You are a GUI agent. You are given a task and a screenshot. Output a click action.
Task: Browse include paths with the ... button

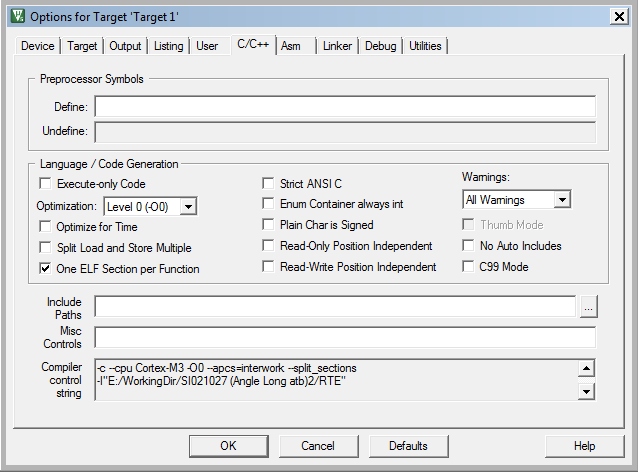click(588, 307)
